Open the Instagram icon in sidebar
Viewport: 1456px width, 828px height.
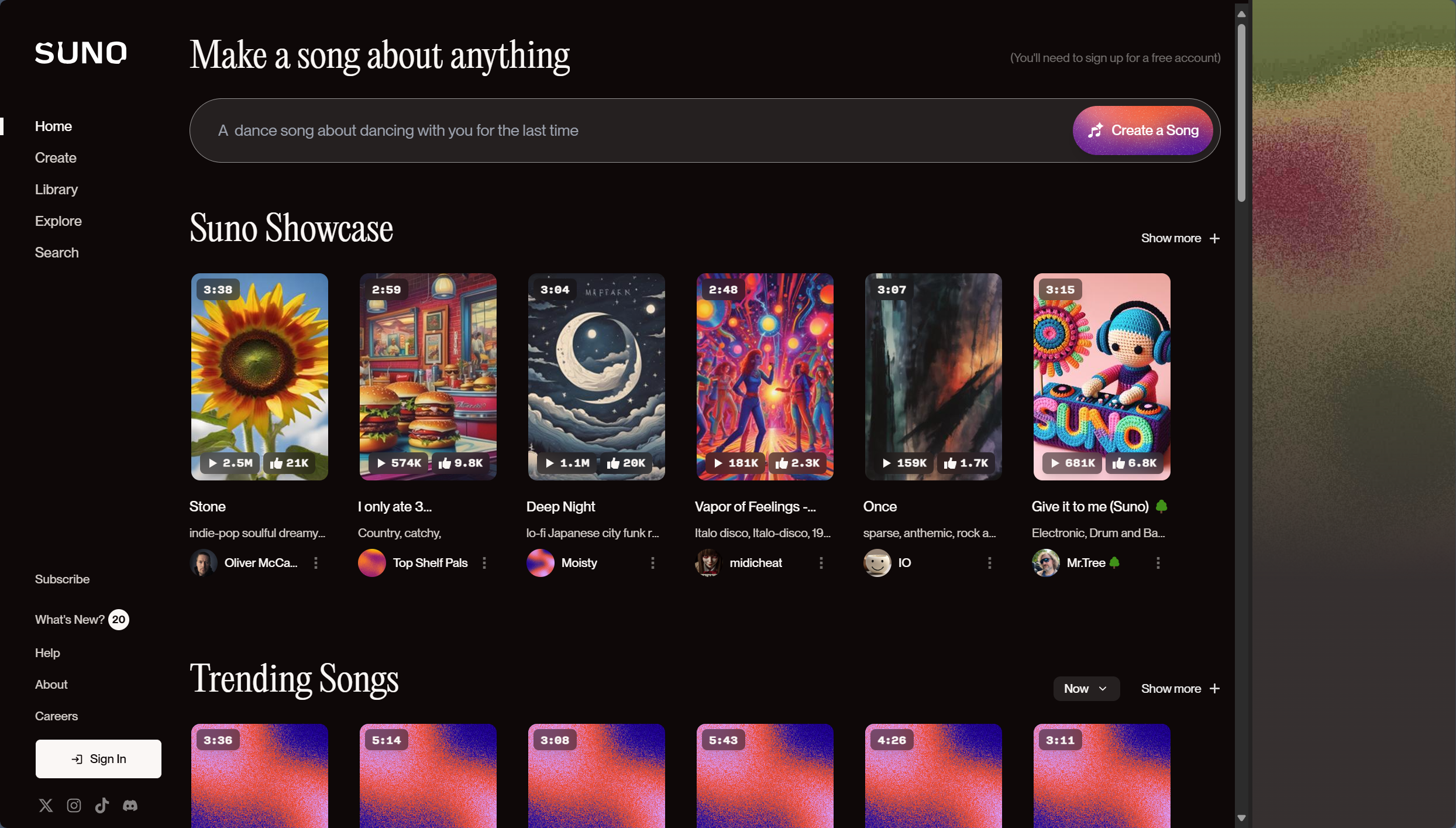click(x=74, y=805)
